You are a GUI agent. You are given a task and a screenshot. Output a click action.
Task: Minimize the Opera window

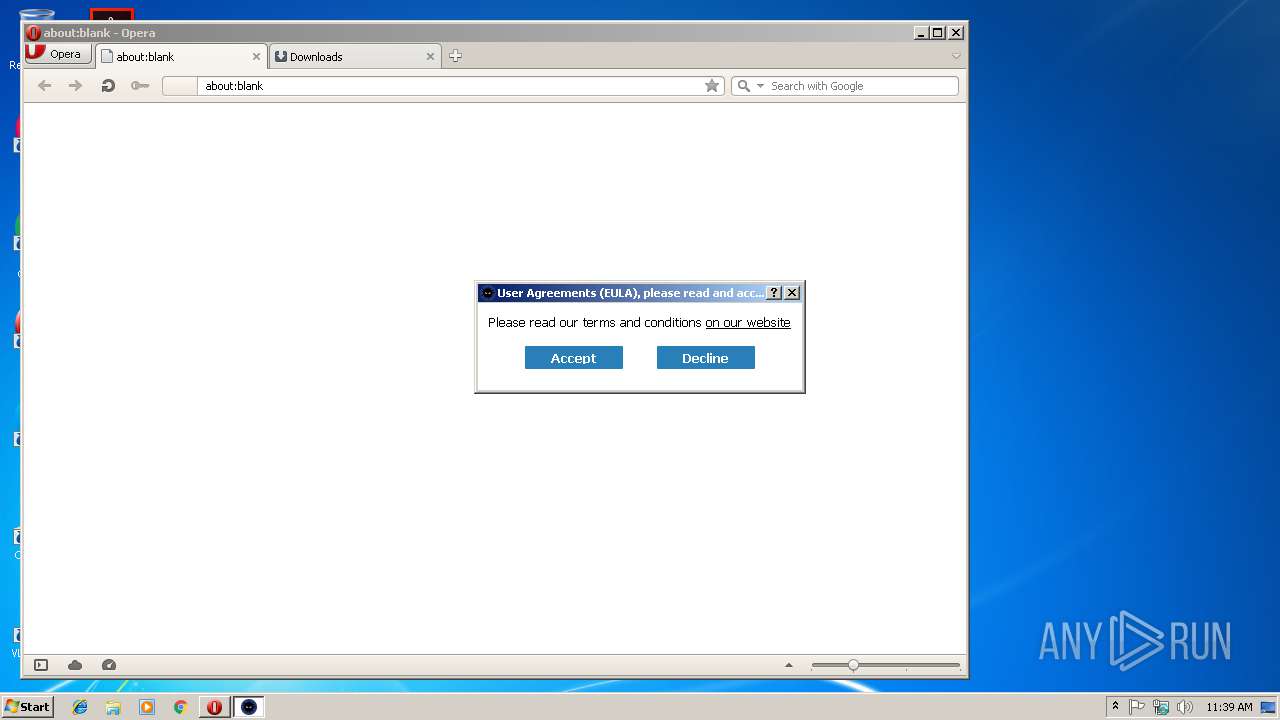coord(921,33)
